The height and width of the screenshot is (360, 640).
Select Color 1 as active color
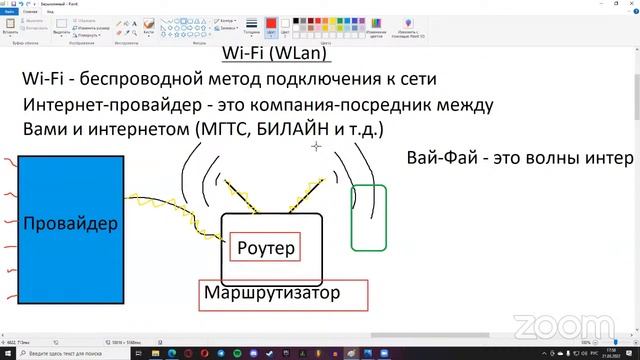click(x=271, y=28)
